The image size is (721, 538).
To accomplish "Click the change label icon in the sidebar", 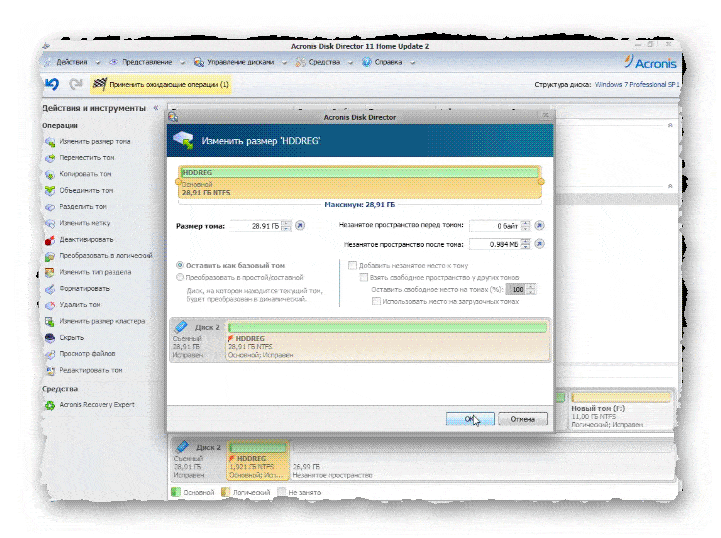I will (x=50, y=223).
